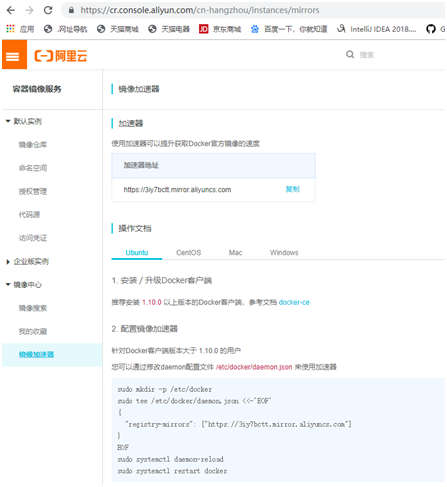
Task: Click the 加速器地址 table header
Action: click(213, 165)
